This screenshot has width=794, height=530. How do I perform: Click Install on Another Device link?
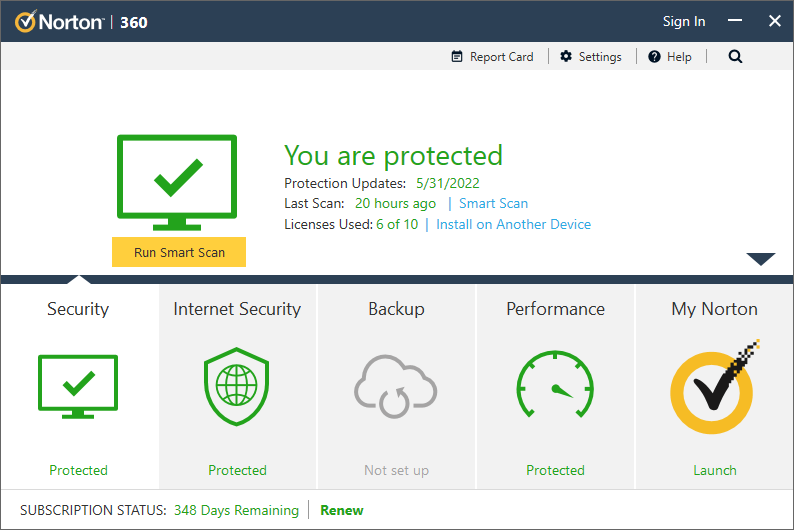pyautogui.click(x=513, y=224)
